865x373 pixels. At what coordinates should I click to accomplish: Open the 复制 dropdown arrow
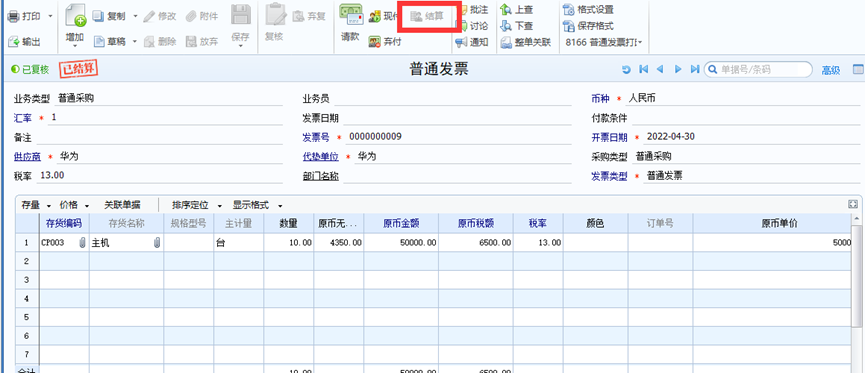pos(135,17)
